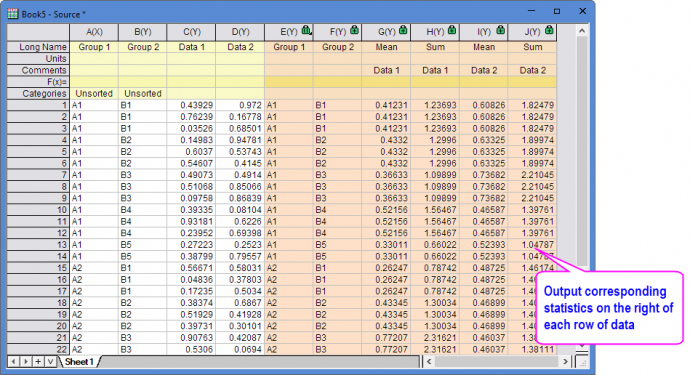Click the previous sheet arrow button
Screen dimensions: 690x375
(14, 362)
